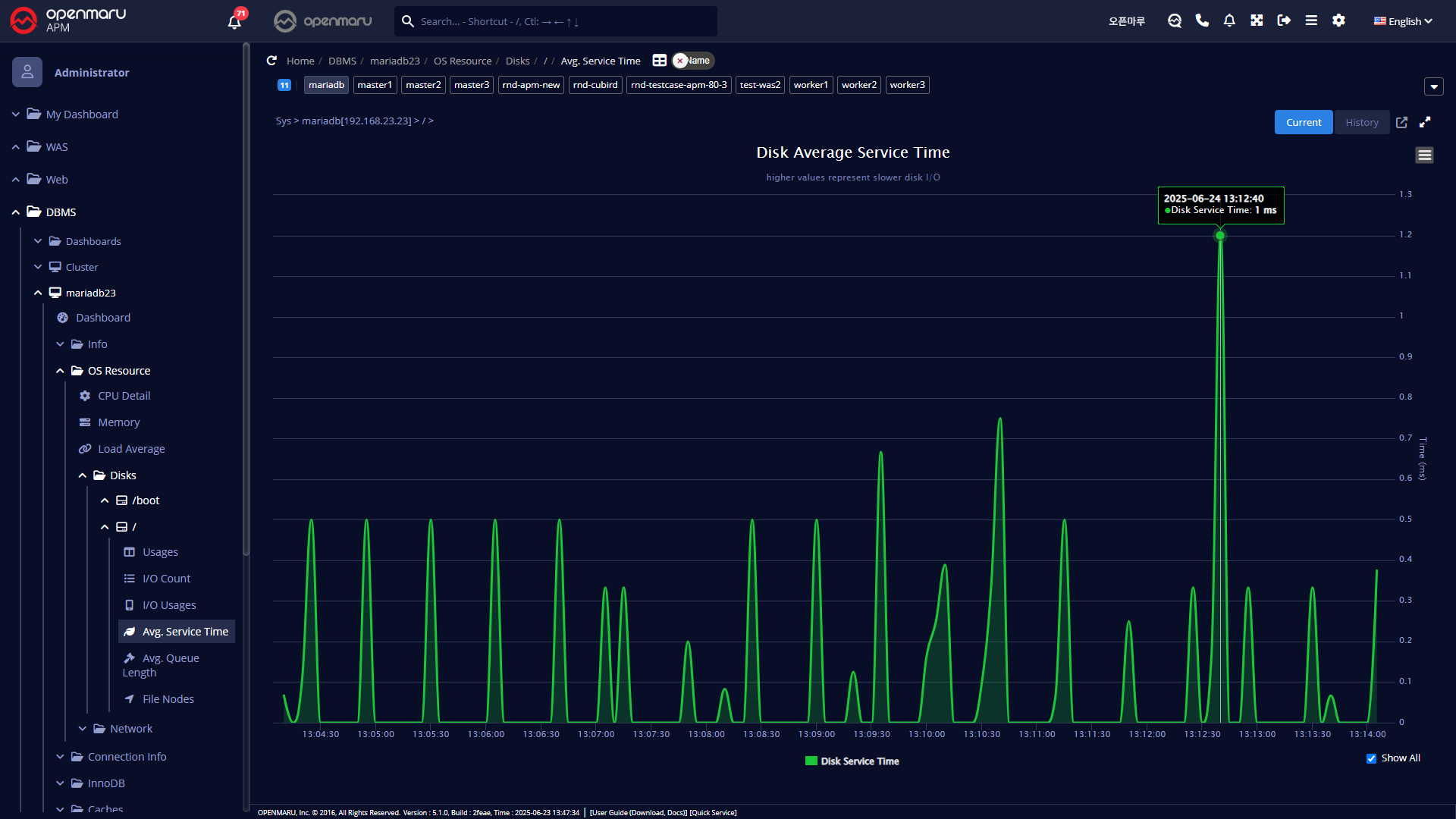Open the chart hamburger context menu

[x=1424, y=155]
